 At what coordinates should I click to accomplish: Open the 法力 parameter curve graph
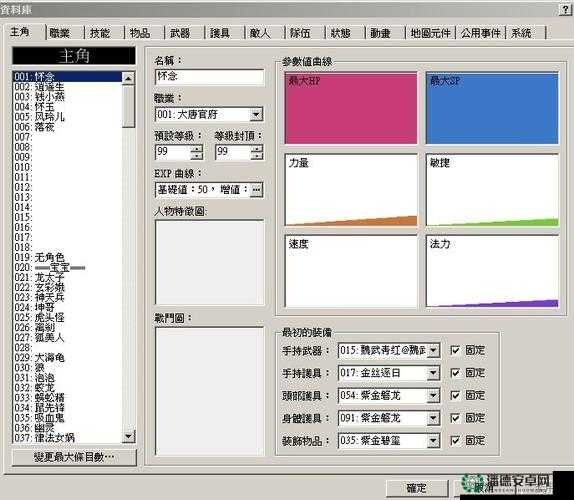(492, 271)
